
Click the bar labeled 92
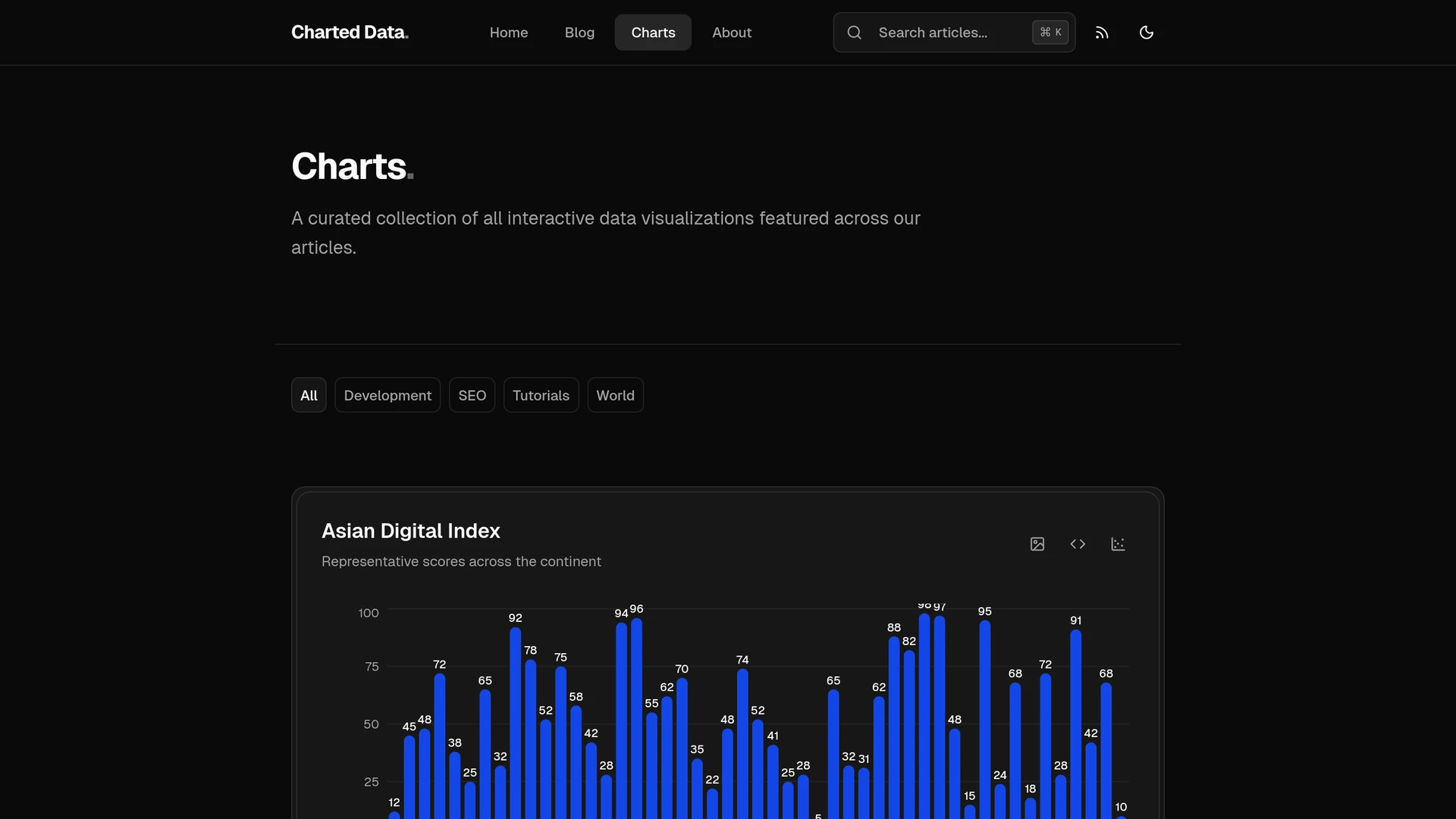click(516, 723)
